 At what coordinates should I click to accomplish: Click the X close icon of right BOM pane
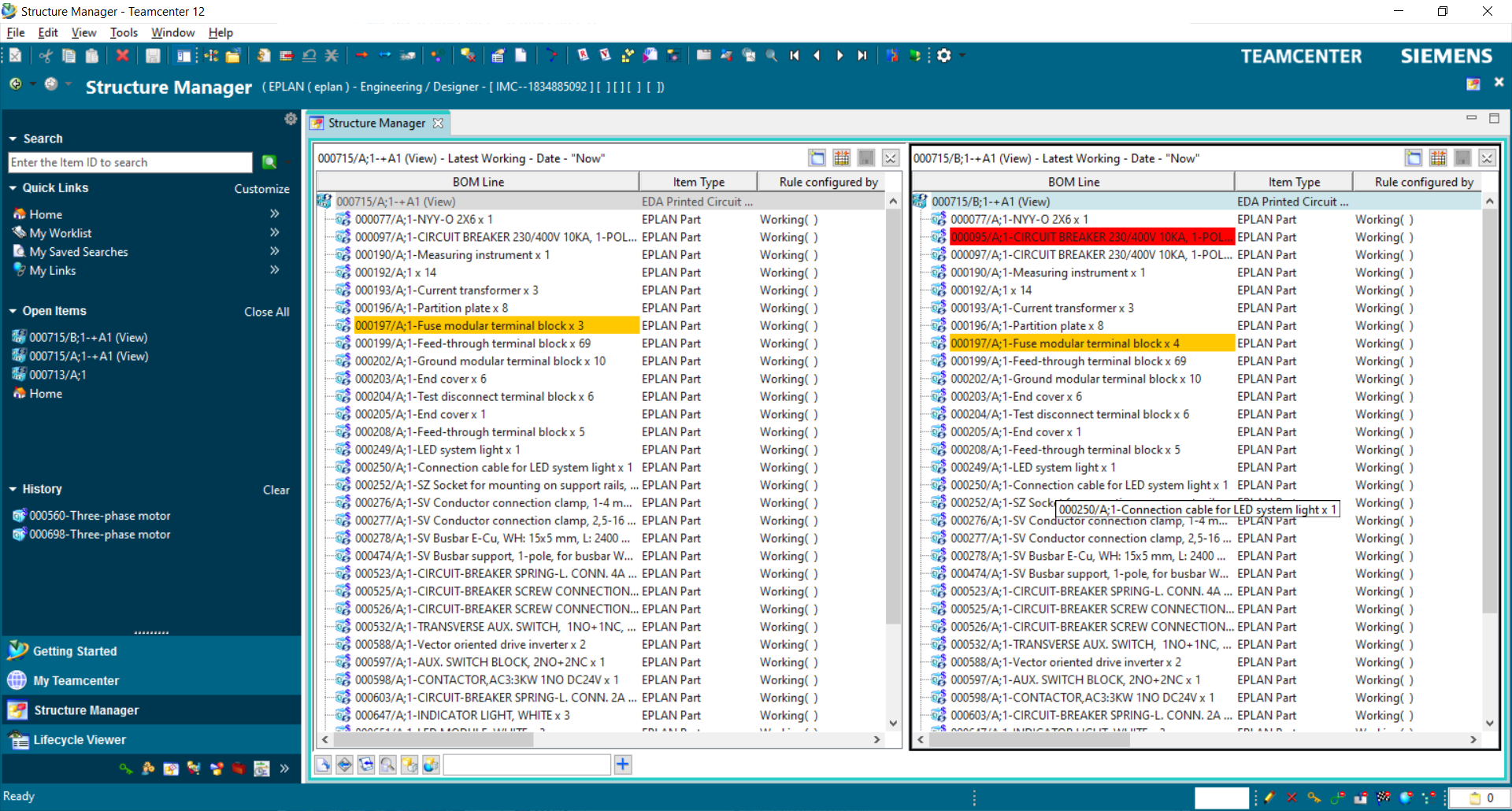[1487, 158]
